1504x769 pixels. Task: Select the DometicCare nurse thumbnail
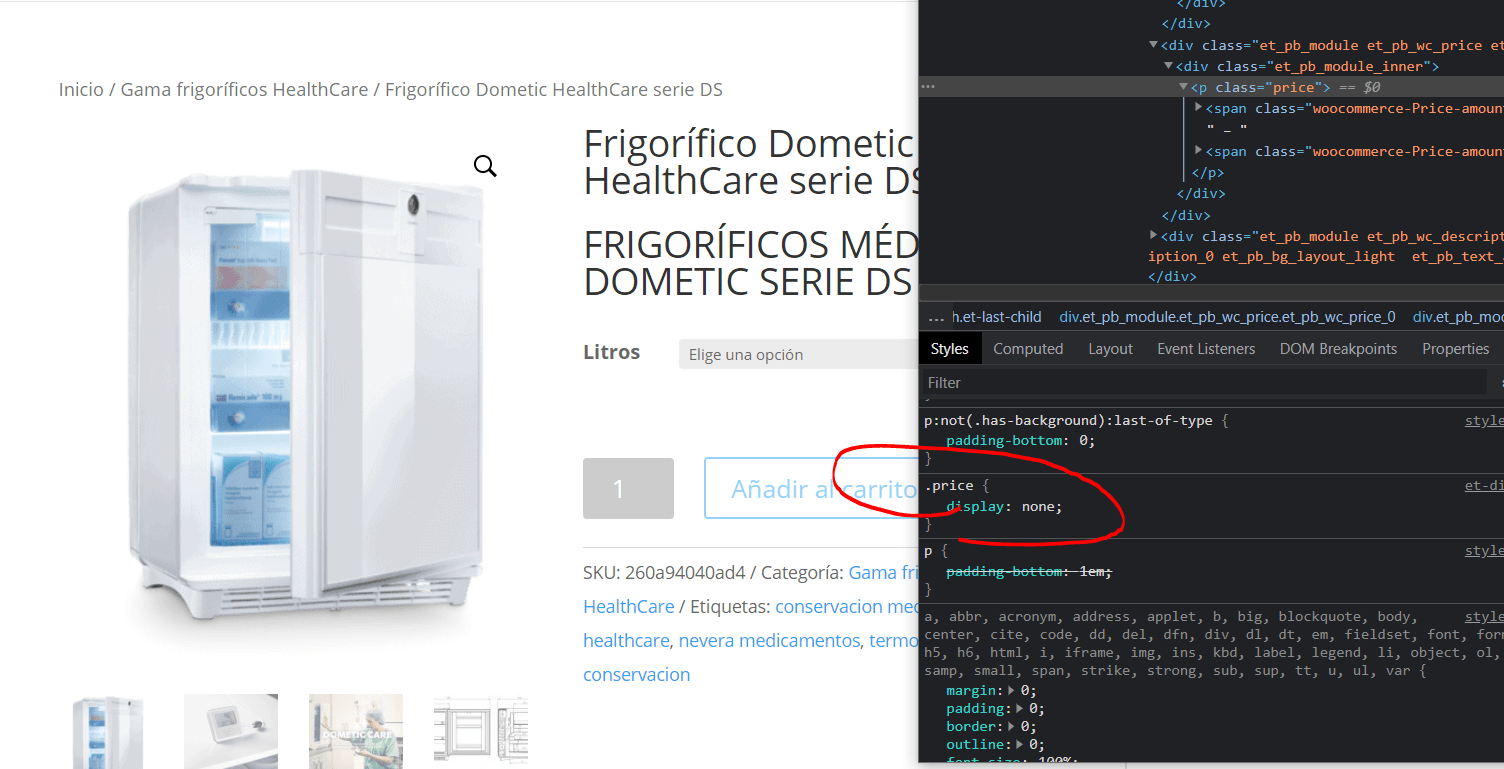tap(356, 731)
